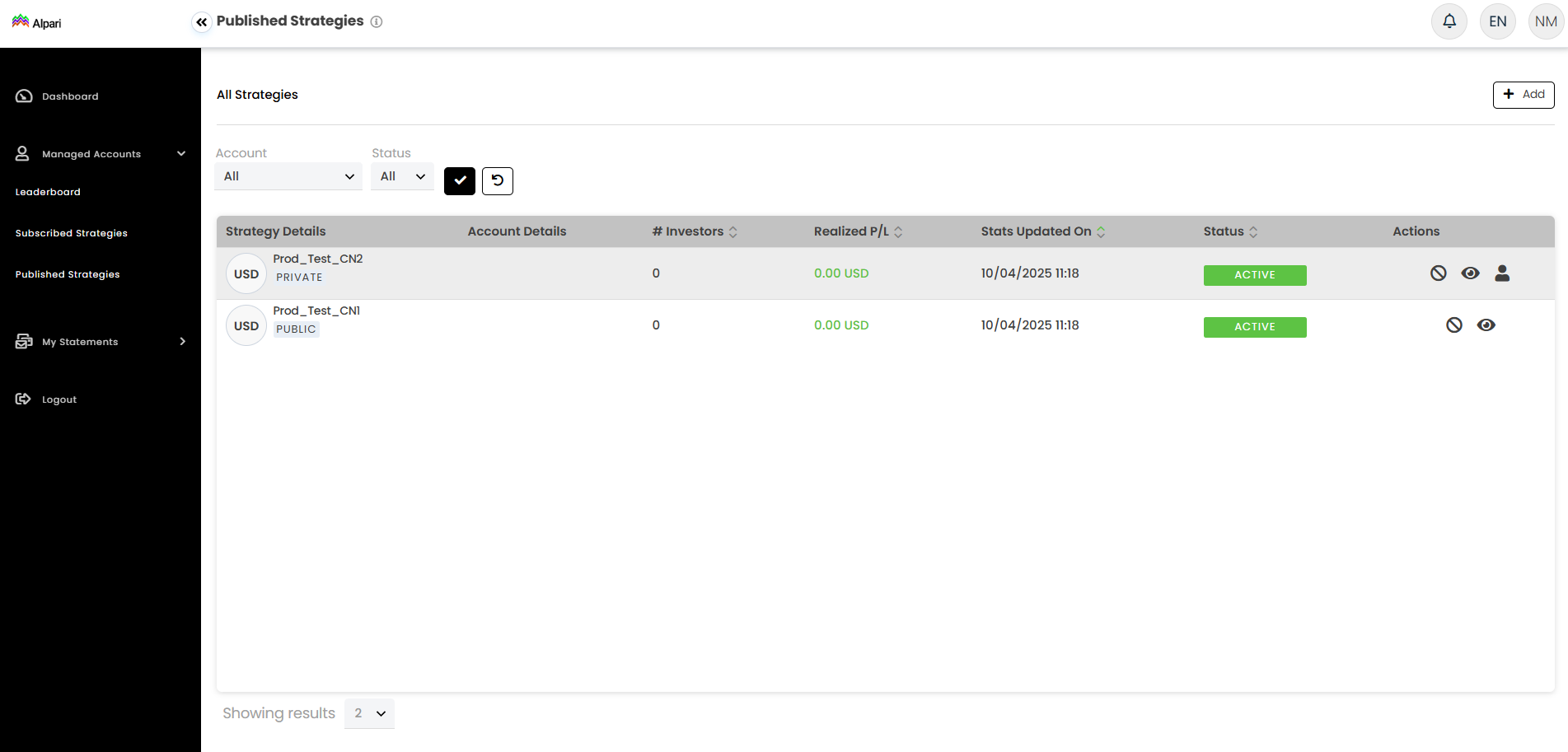
Task: Deactivate the Prod_Test_CN2 strategy (ban icon)
Action: [x=1439, y=273]
